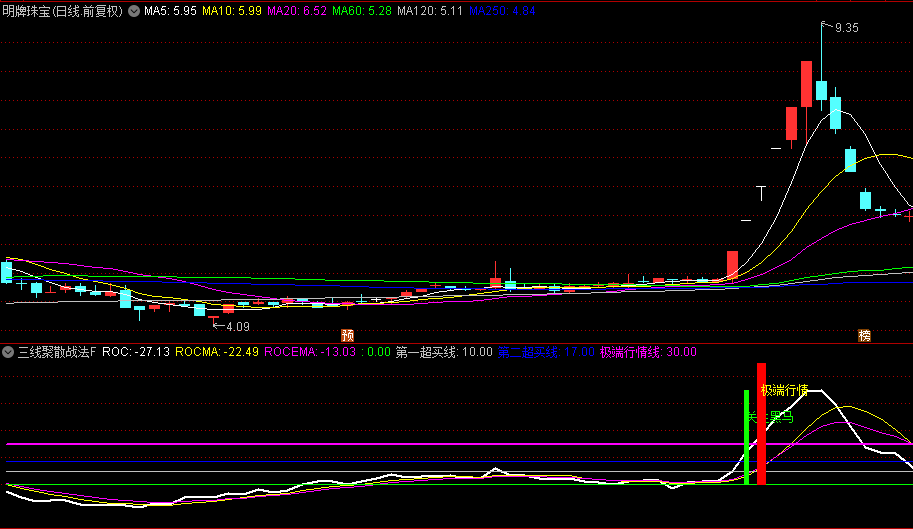Select the MA10: 5.99 label
The height and width of the screenshot is (529, 913).
232,11
